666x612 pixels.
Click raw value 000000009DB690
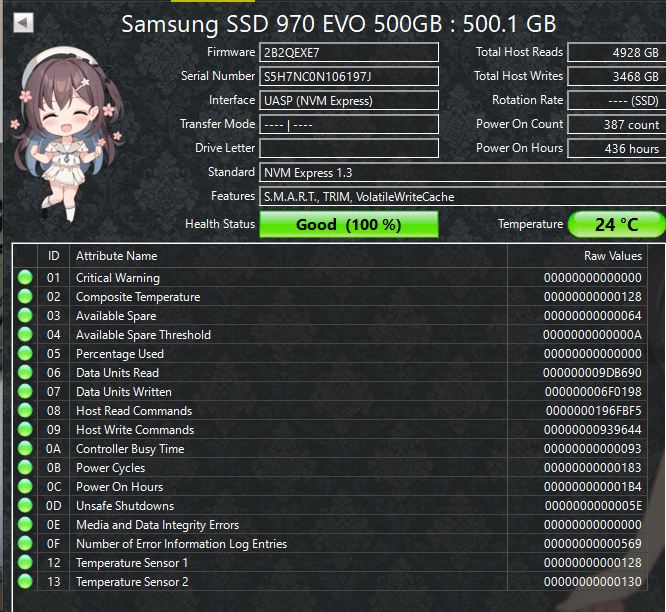point(592,373)
